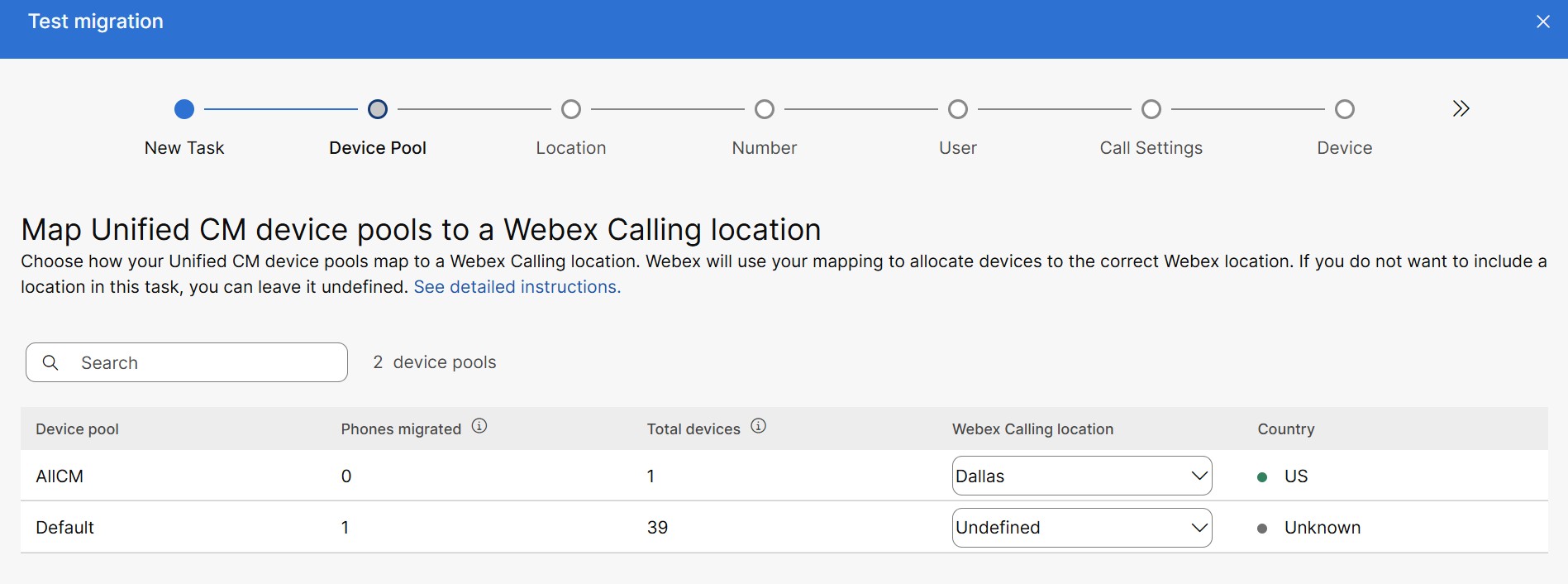Select the Default device pool row
The width and height of the screenshot is (1568, 584).
(x=64, y=528)
